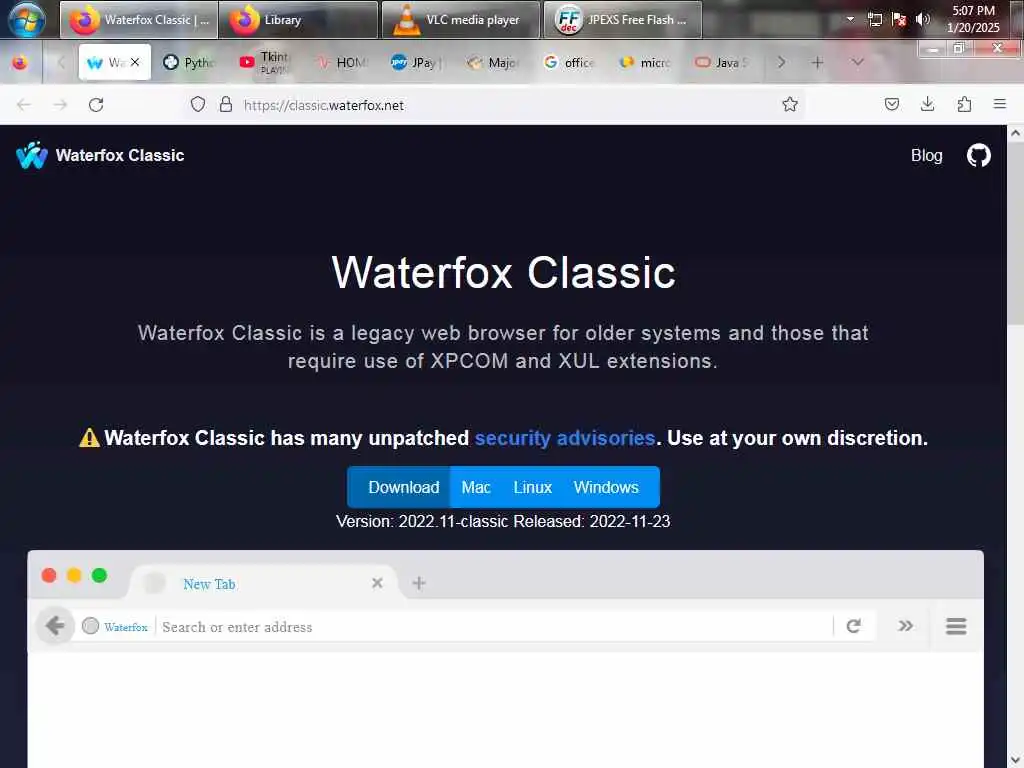The height and width of the screenshot is (768, 1024).
Task: Switch to the Major tab
Action: [x=493, y=62]
